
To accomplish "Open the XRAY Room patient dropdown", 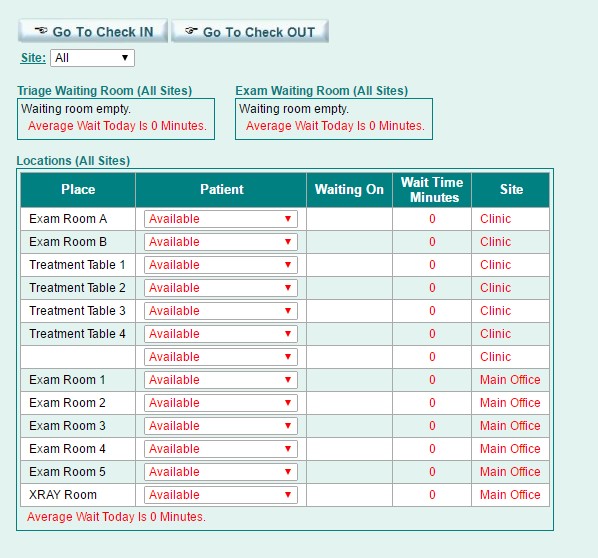I will coord(221,495).
